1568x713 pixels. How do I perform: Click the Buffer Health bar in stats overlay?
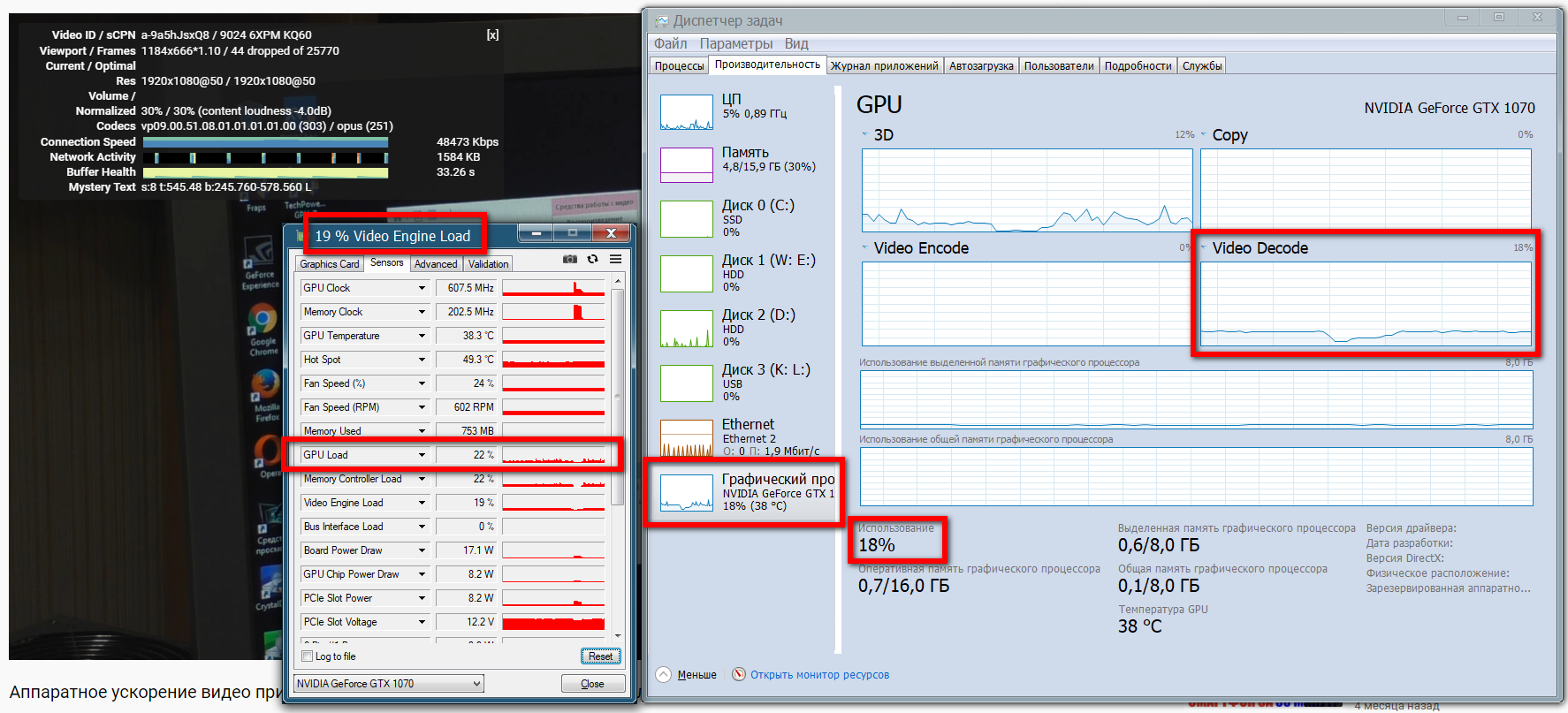265,172
